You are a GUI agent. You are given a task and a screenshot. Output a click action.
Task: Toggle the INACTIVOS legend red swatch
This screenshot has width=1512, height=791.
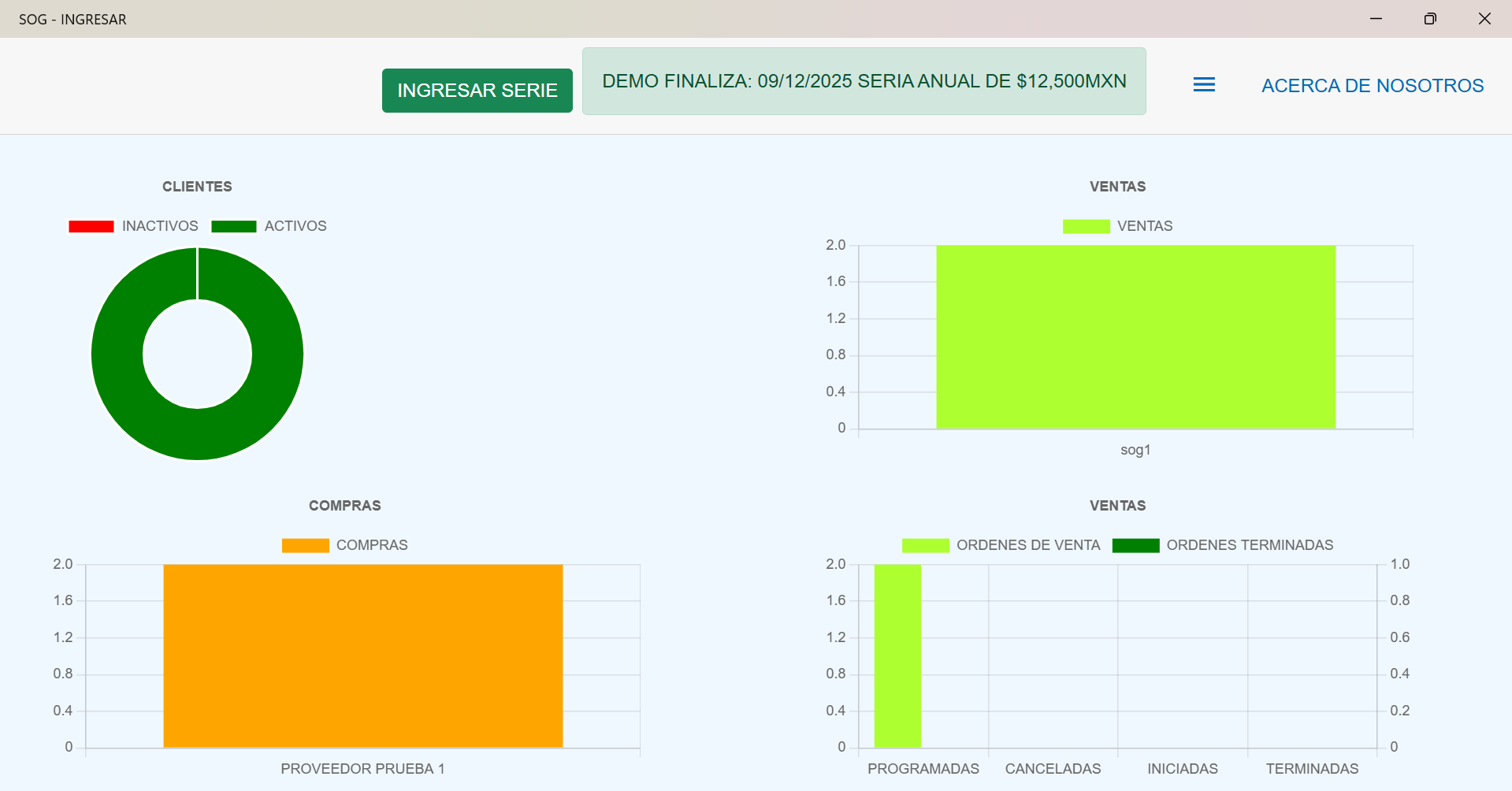click(91, 227)
